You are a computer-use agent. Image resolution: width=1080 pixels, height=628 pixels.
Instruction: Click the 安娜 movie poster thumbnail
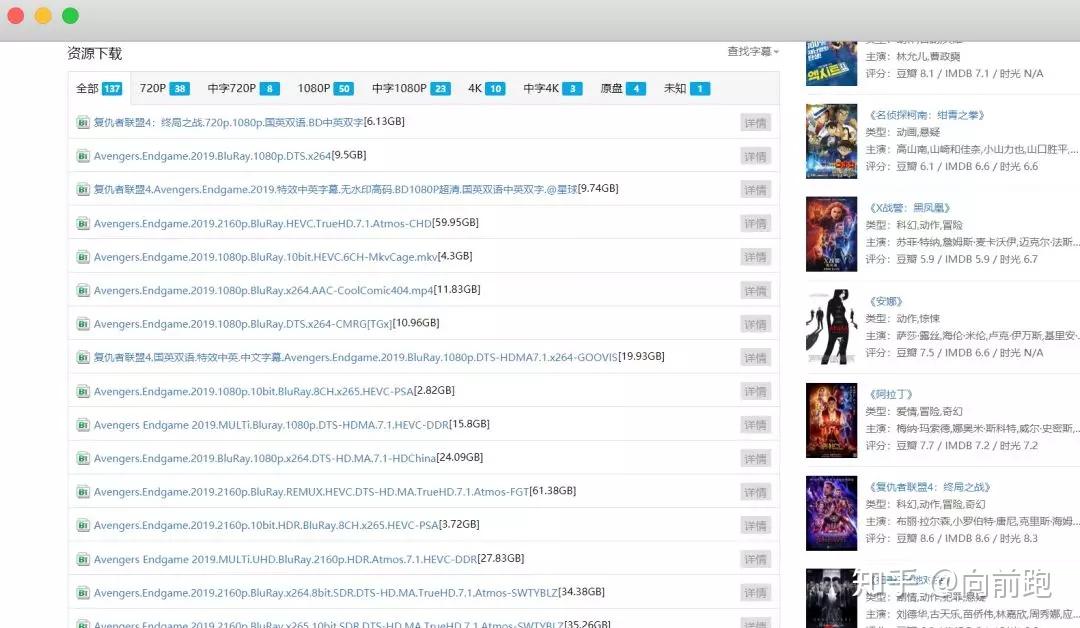(x=831, y=327)
